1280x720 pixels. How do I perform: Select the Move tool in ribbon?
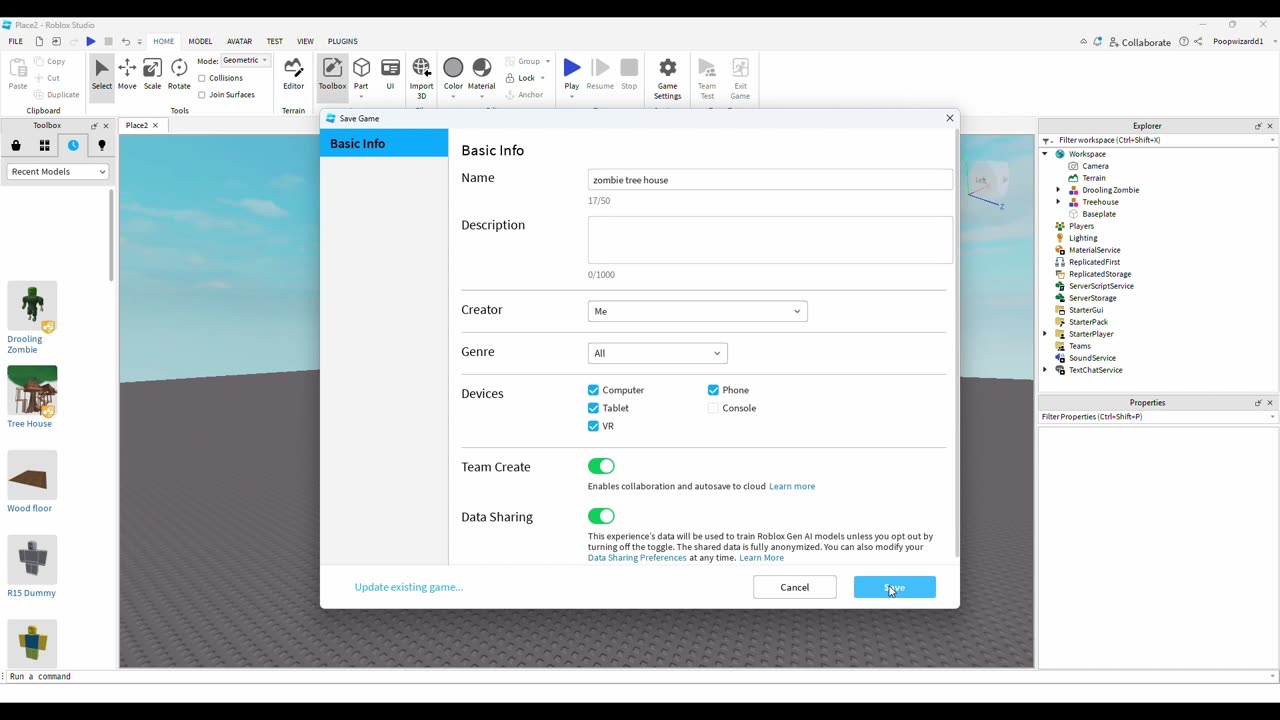(127, 74)
